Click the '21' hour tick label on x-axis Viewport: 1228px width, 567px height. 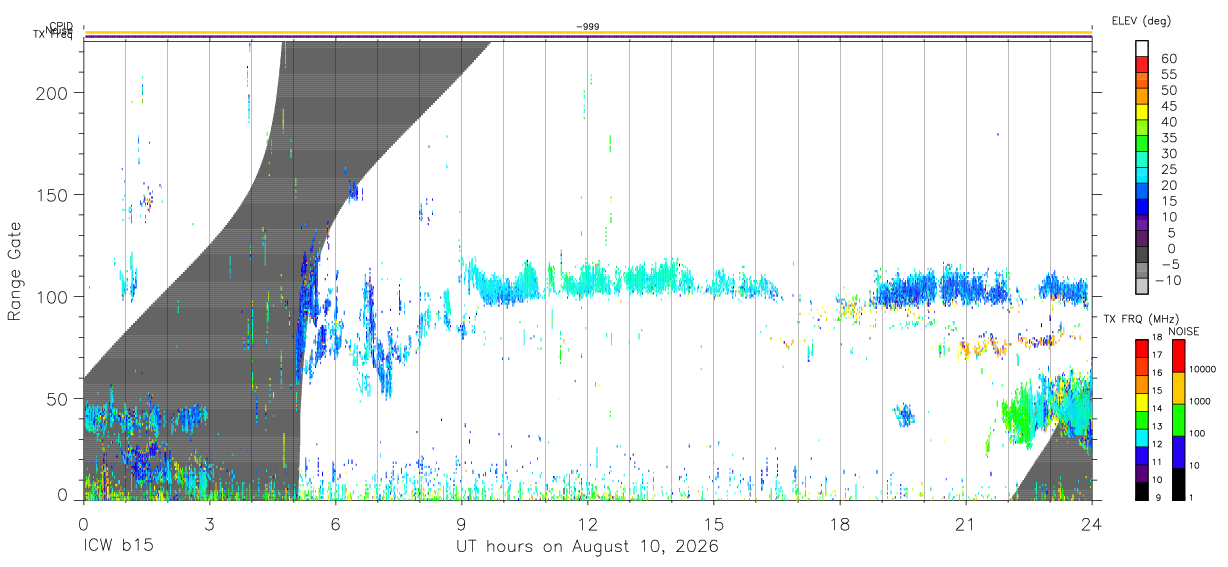click(965, 524)
